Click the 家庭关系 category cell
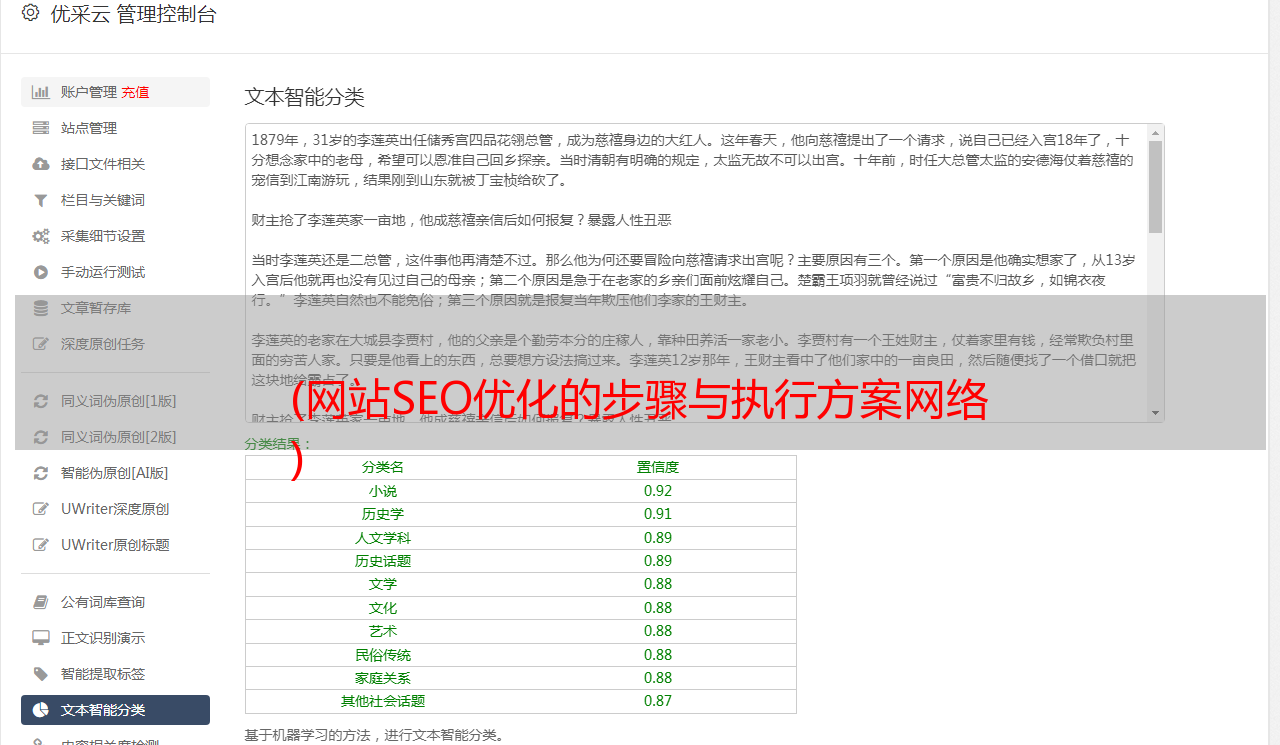 click(383, 678)
